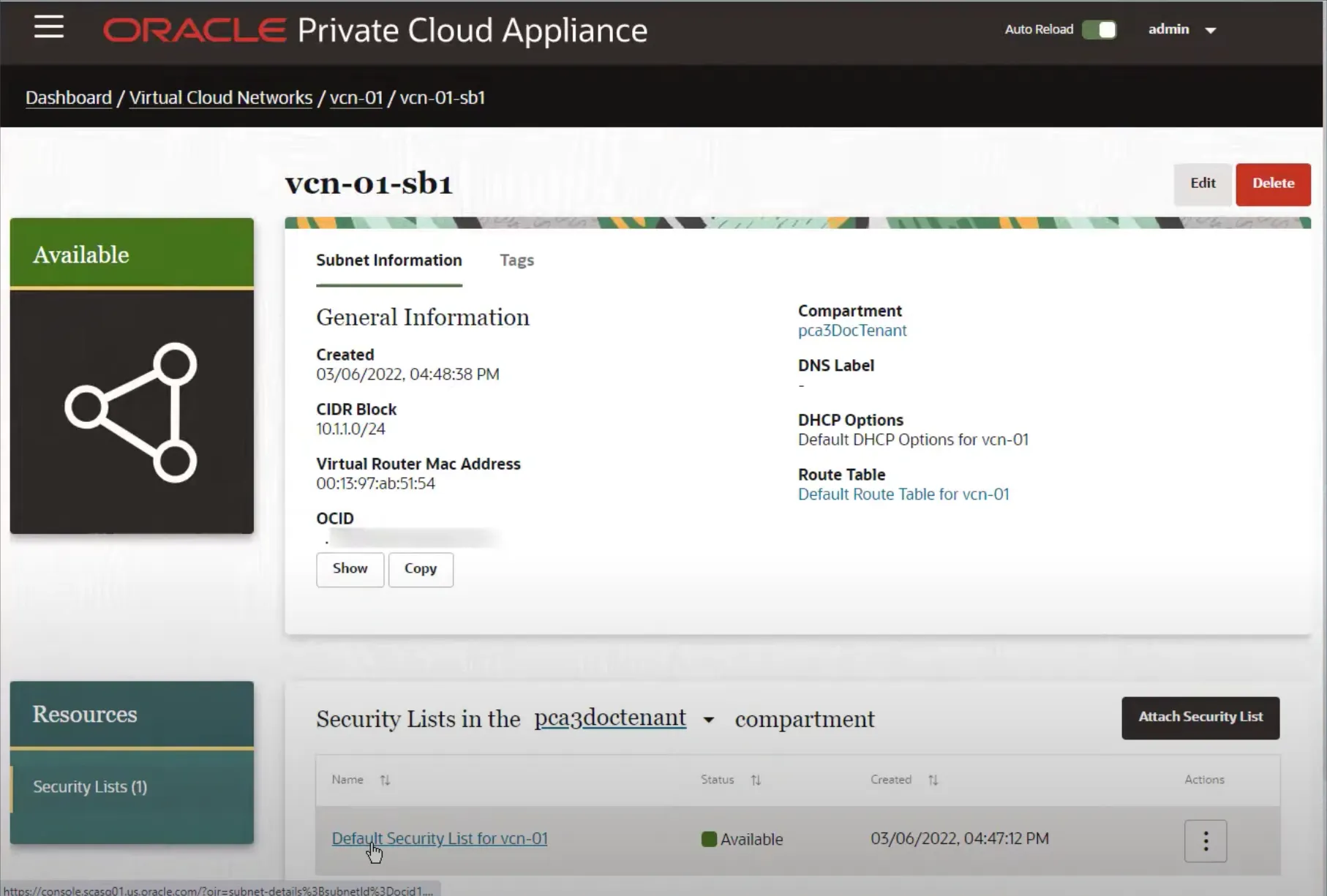Click the green Available status indicator
This screenshot has height=896, width=1327.
click(x=708, y=839)
